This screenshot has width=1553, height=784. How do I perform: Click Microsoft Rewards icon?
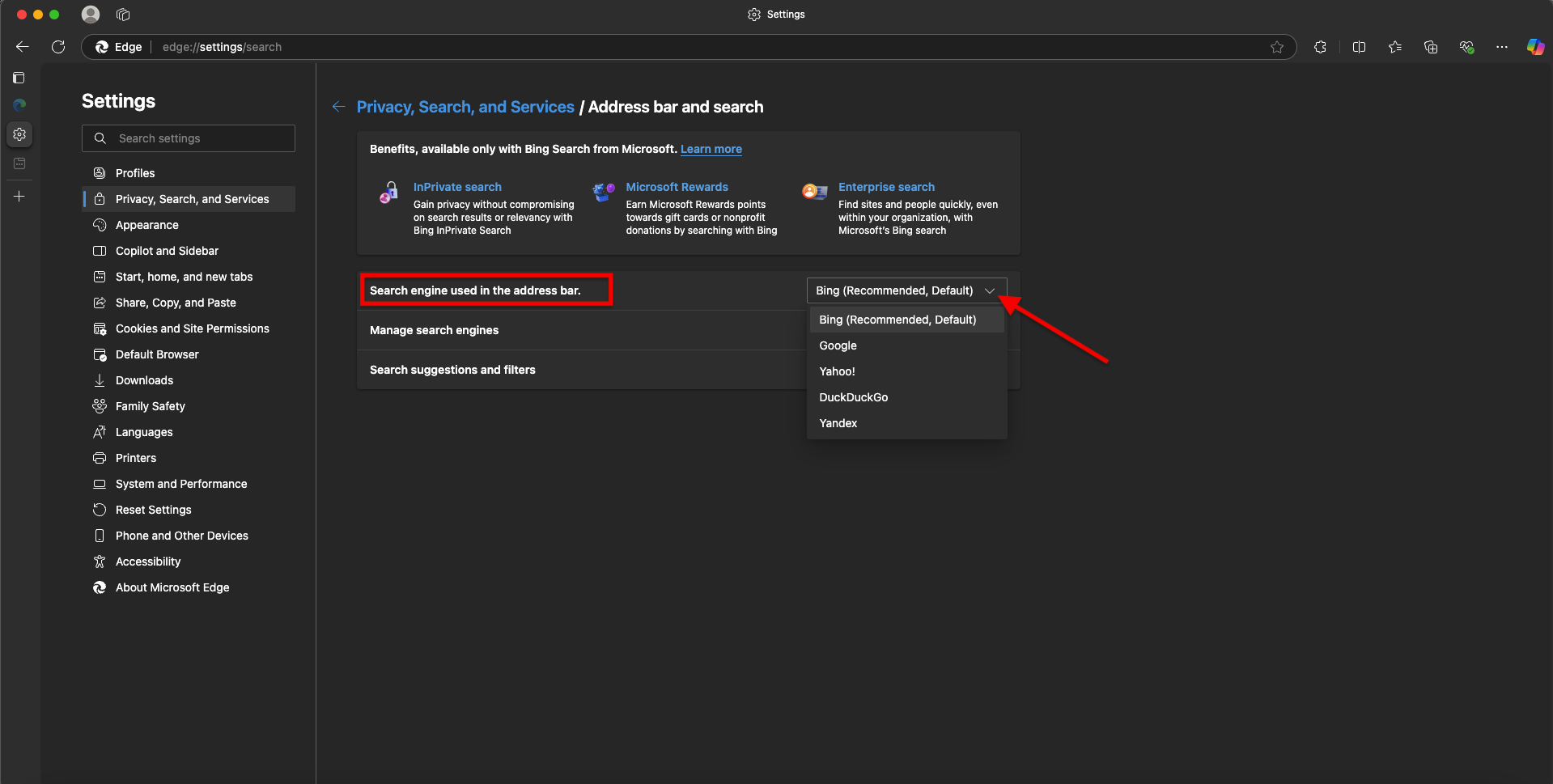(604, 193)
